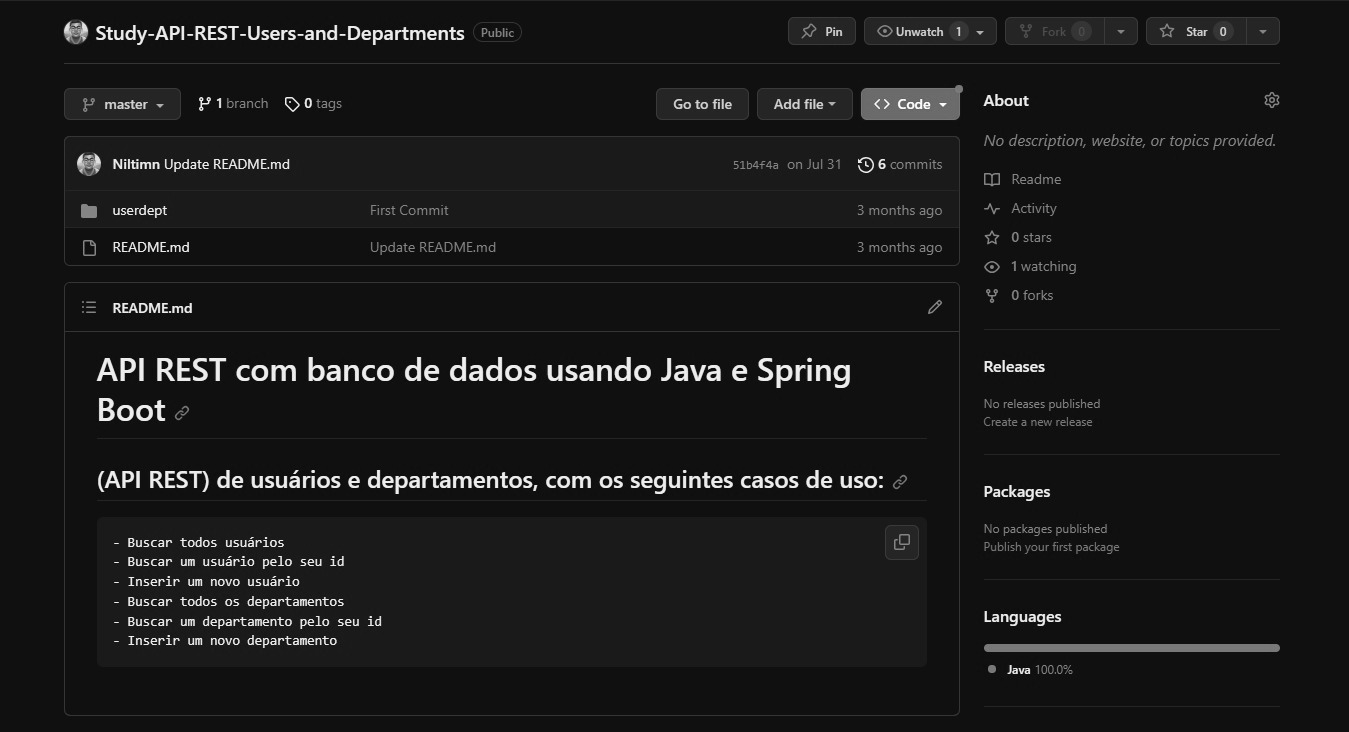Click the Java language progress bar

pyautogui.click(x=1131, y=648)
